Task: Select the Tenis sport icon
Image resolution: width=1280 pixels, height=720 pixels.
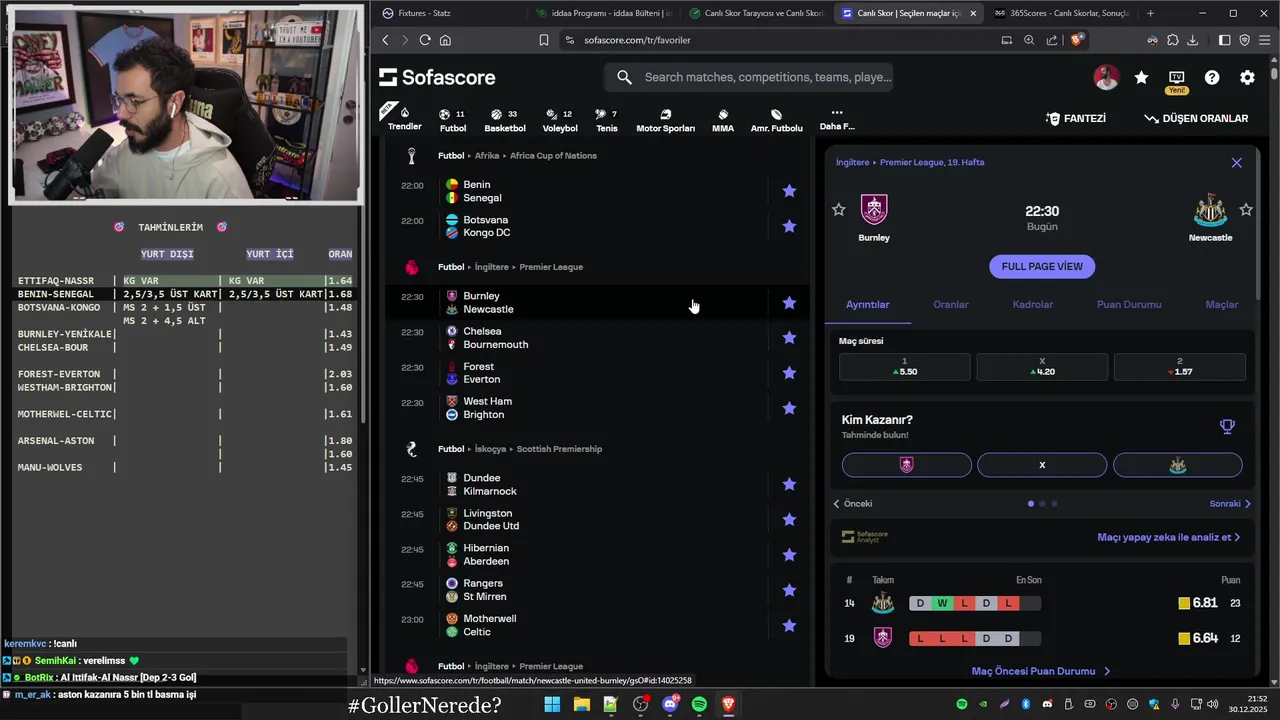Action: point(606,120)
